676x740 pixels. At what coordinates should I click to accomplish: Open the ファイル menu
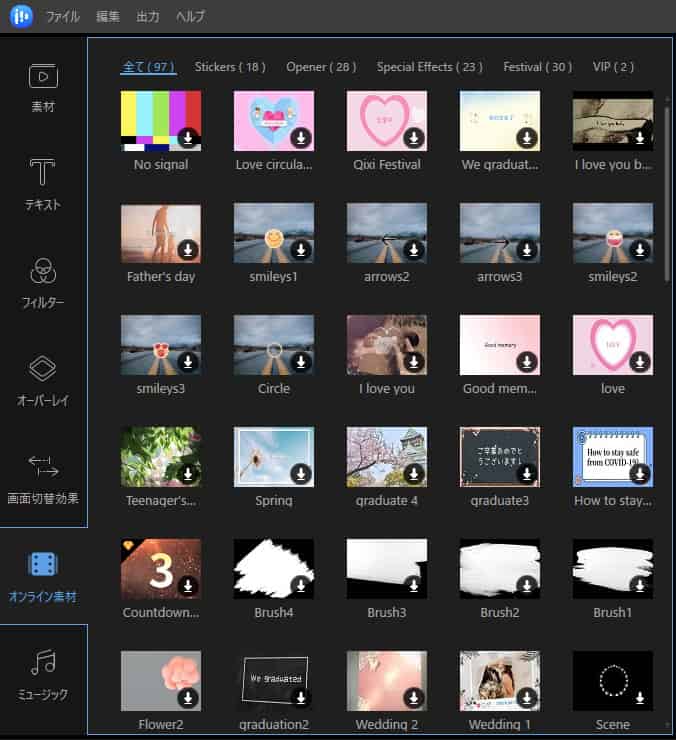click(x=63, y=17)
